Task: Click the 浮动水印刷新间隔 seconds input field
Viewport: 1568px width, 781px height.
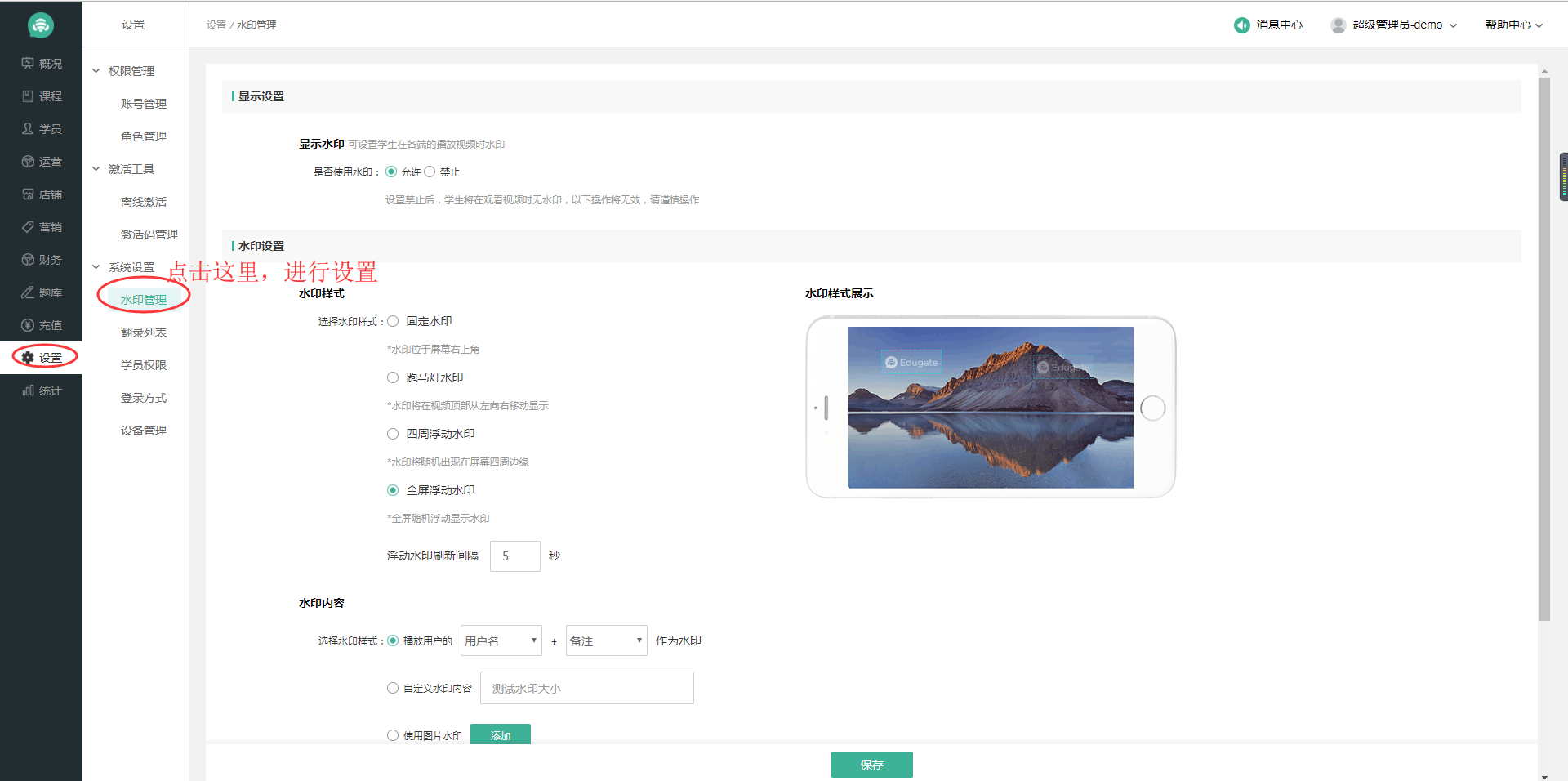Action: click(514, 556)
